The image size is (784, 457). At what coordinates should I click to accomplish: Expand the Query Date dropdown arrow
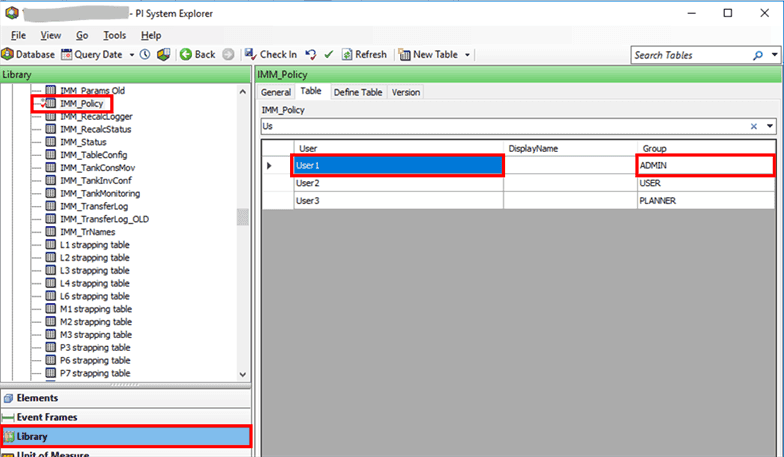132,55
